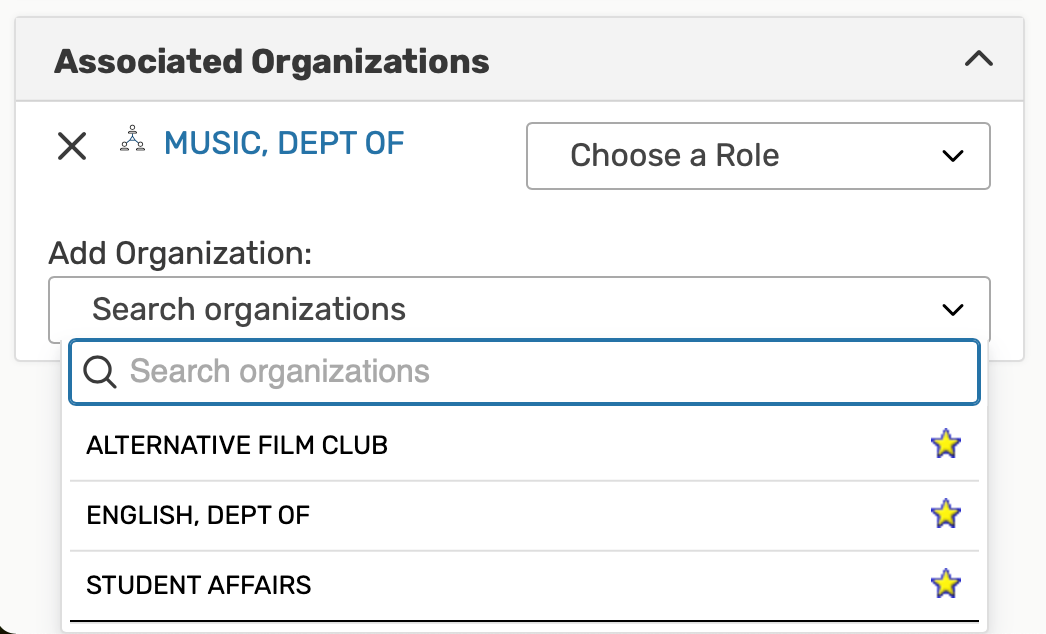This screenshot has width=1046, height=634.
Task: Click the Associated Organizations header title
Action: coord(271,62)
